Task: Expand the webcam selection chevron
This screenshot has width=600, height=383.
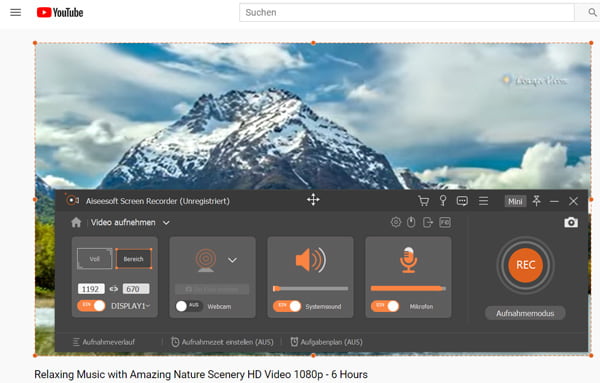Action: [x=232, y=260]
